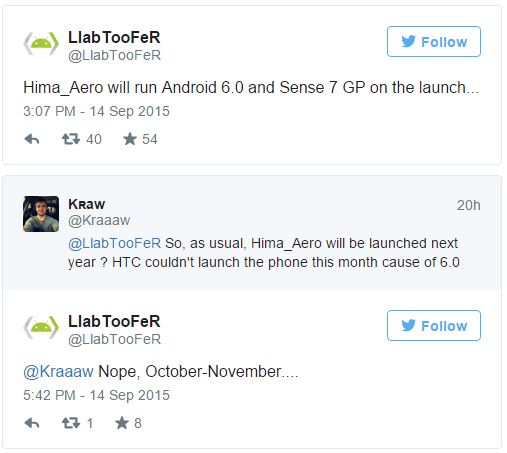Open the @Kraaaw mention link
This screenshot has height=453, width=507.
coord(58,371)
